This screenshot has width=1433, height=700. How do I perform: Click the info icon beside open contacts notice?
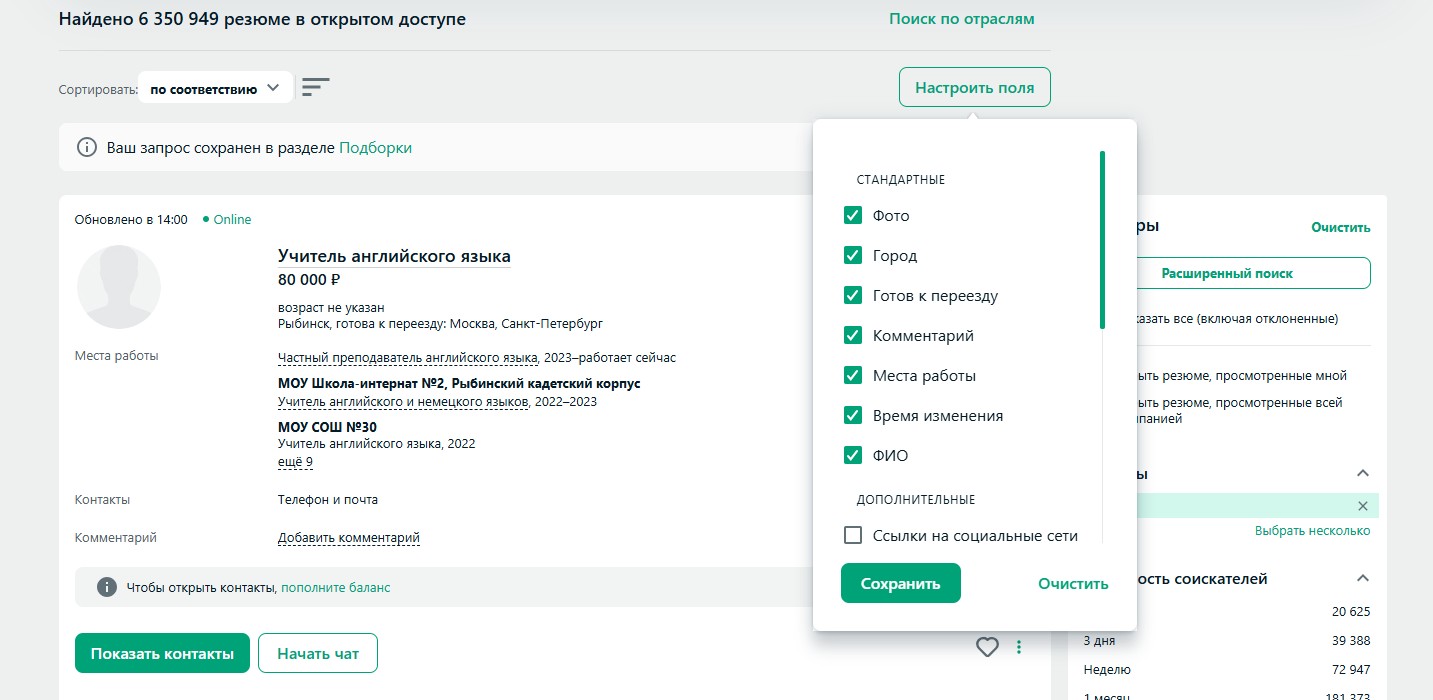[x=106, y=587]
